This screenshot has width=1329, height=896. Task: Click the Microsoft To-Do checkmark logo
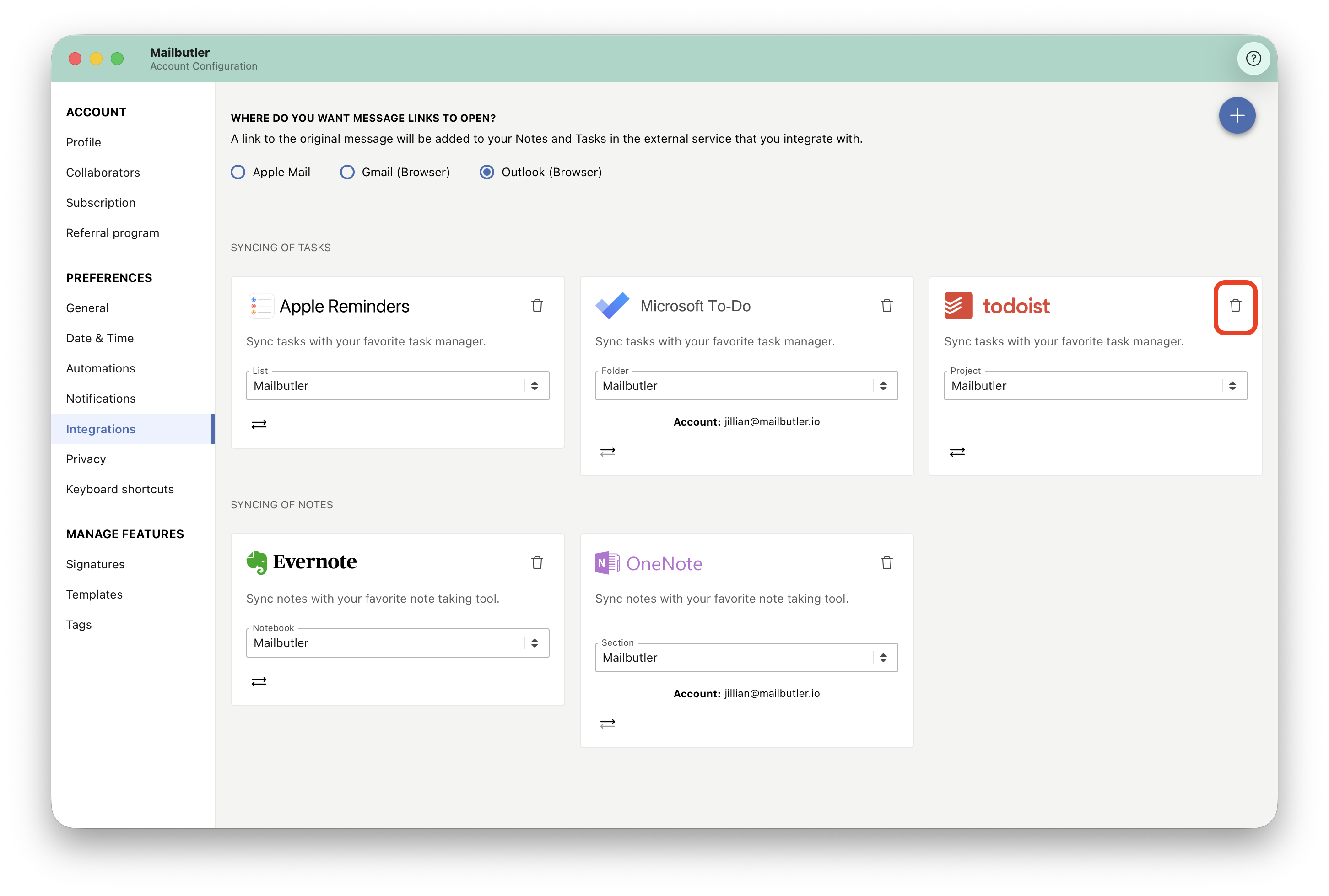tap(612, 306)
